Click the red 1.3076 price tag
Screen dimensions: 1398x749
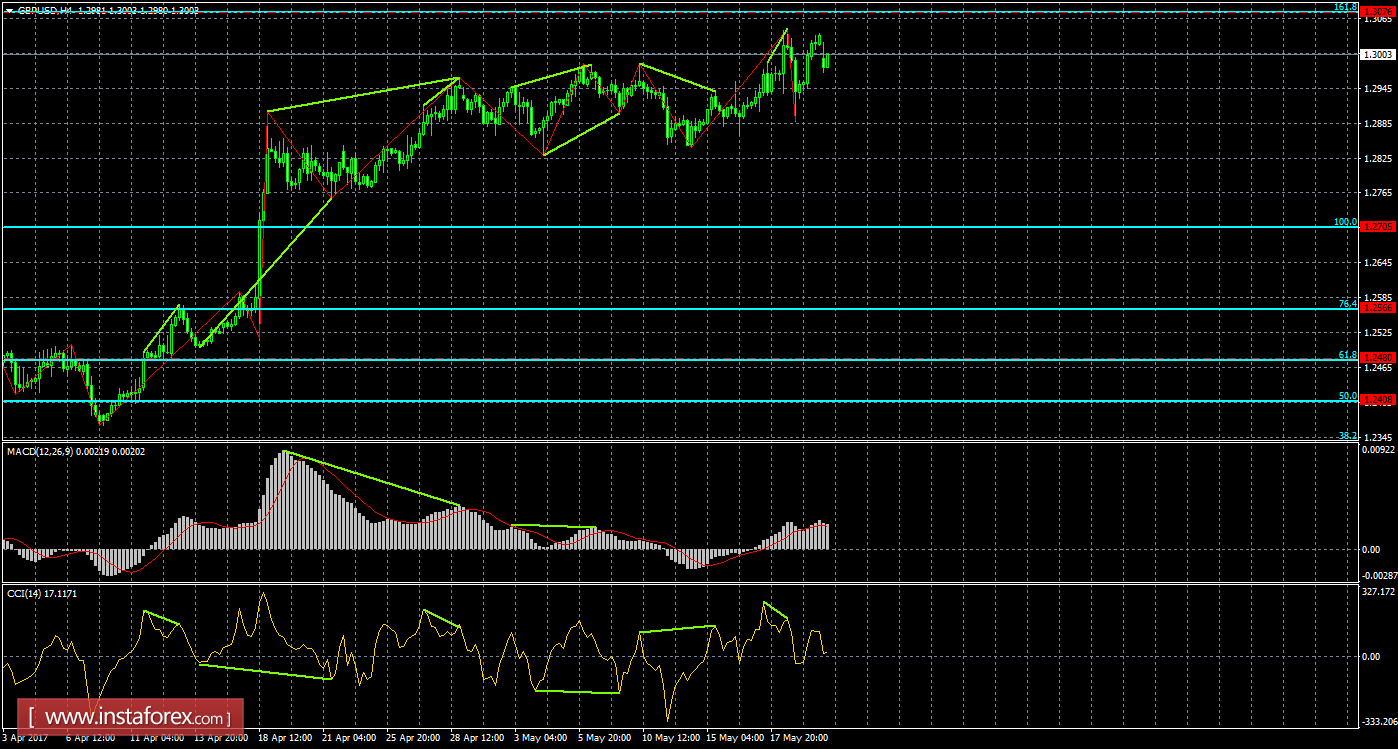pyautogui.click(x=1377, y=10)
